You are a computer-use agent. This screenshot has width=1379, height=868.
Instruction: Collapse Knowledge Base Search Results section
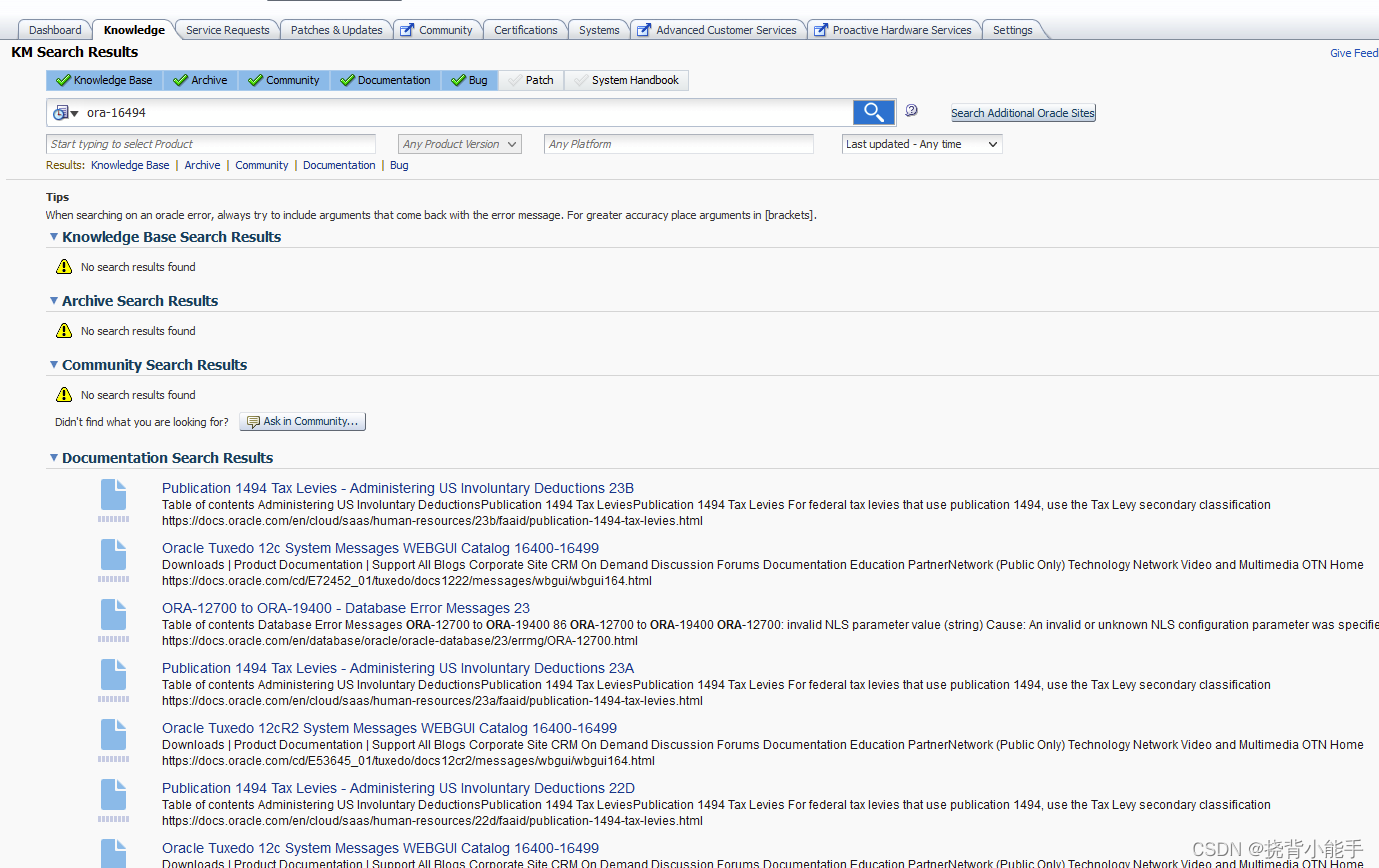point(53,237)
